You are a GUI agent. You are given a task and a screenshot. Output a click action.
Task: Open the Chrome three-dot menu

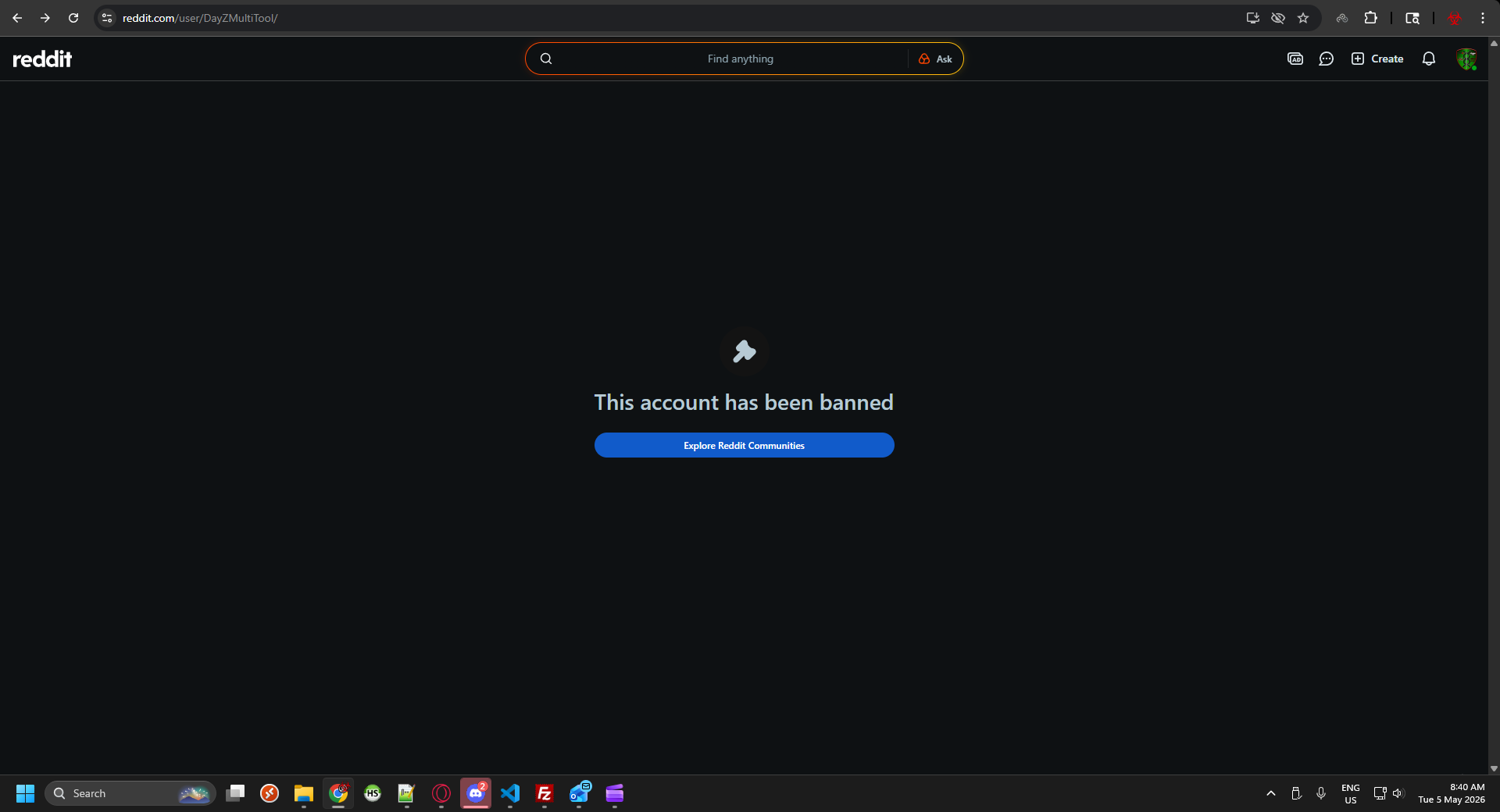[x=1483, y=18]
